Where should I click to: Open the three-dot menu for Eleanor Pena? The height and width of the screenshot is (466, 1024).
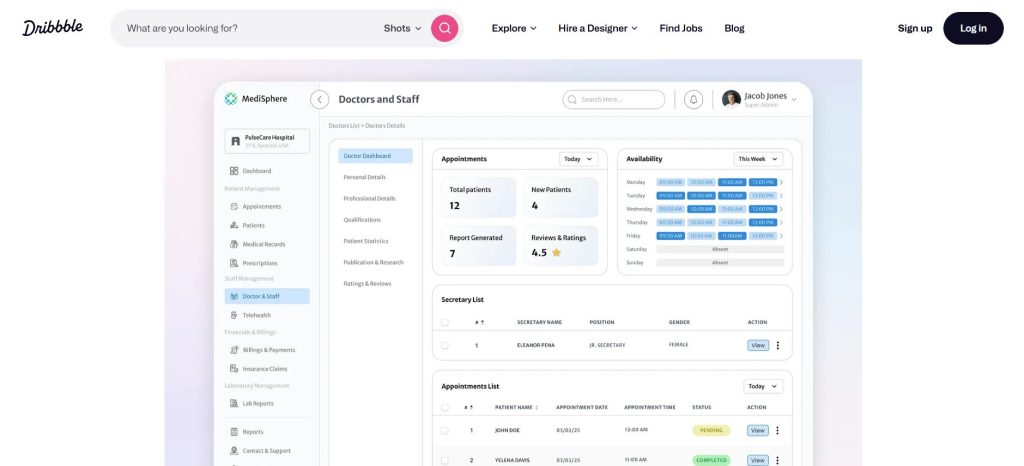click(777, 345)
